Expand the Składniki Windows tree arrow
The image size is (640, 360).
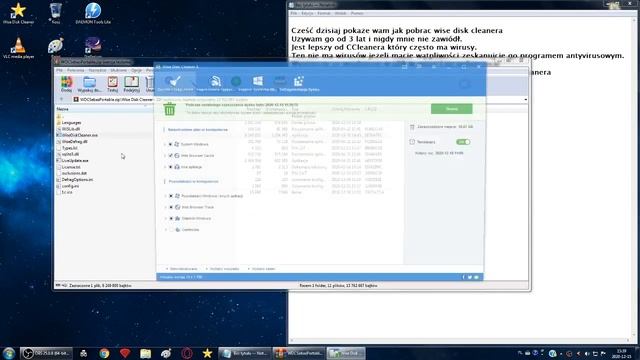(x=165, y=219)
